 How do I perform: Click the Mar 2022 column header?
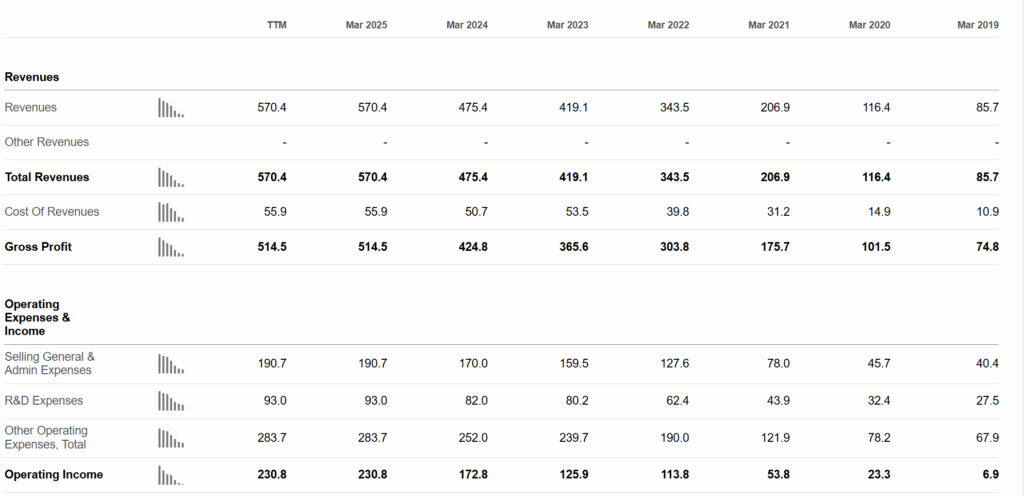point(668,25)
